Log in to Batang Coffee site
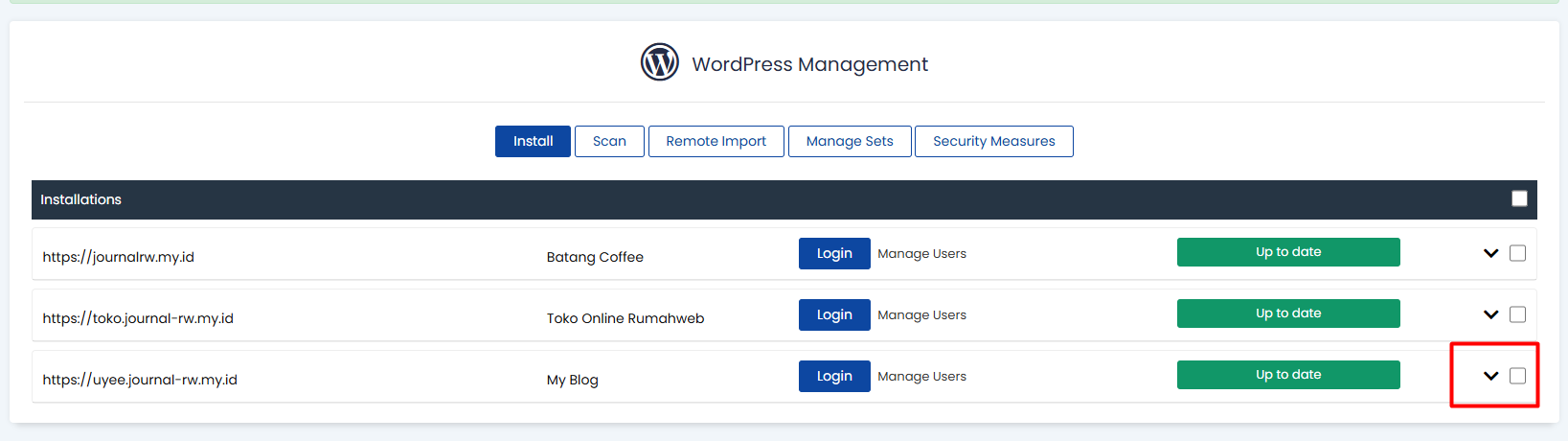Image resolution: width=1568 pixels, height=441 pixels. (833, 253)
